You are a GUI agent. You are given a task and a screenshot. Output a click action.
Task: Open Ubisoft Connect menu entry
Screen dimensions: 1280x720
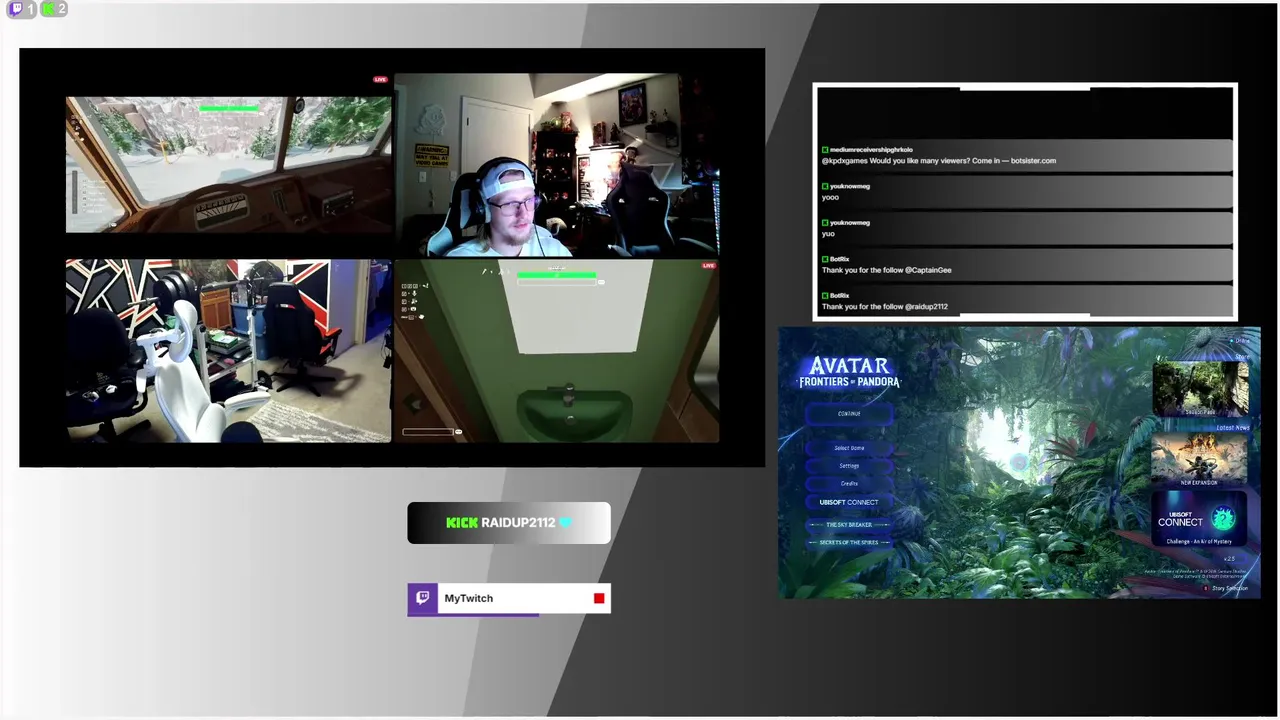click(x=849, y=502)
